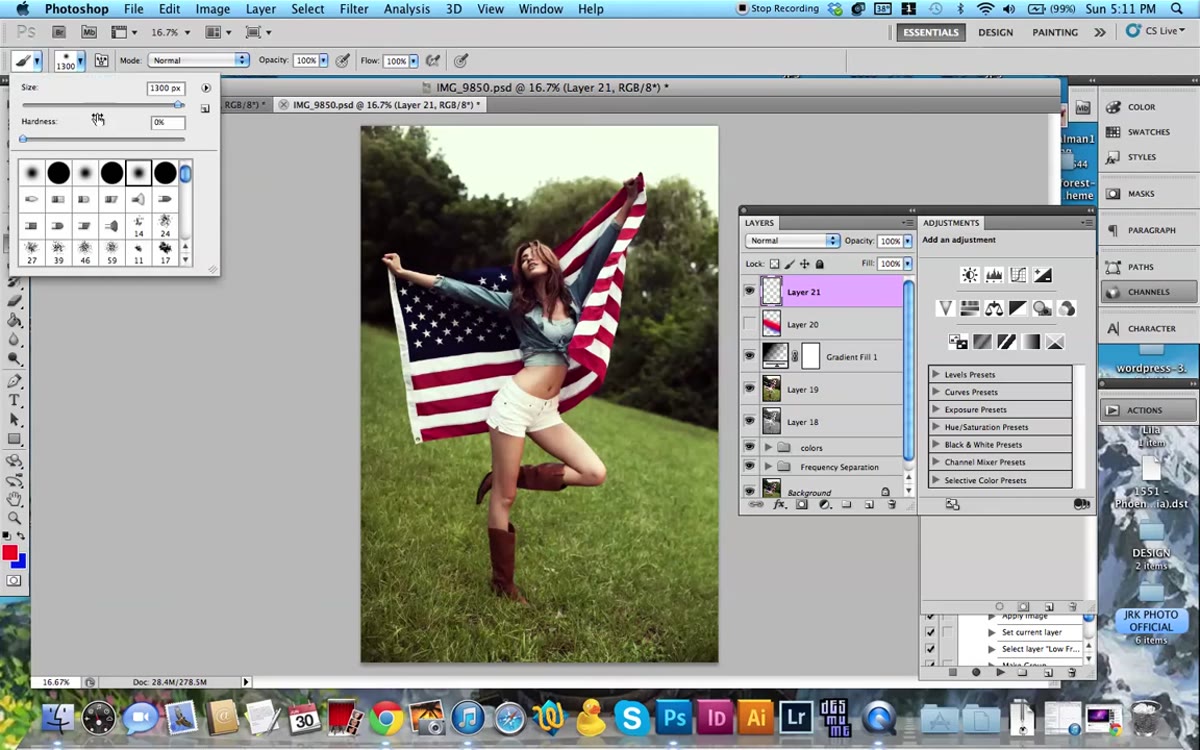Image resolution: width=1200 pixels, height=750 pixels.
Task: Toggle visibility of Layer 19
Action: [x=749, y=389]
